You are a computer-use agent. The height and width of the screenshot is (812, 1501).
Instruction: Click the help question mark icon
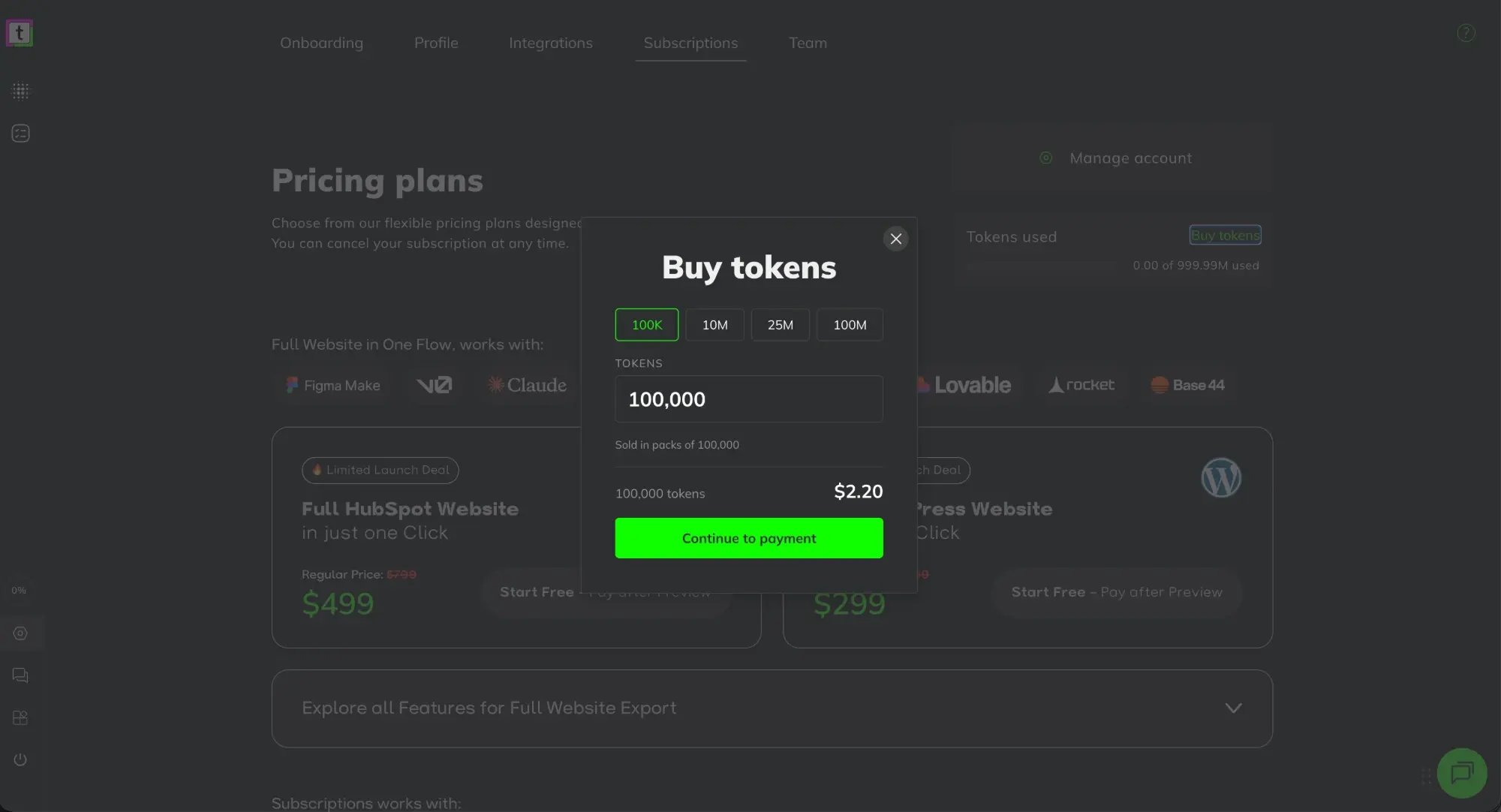tap(1466, 33)
